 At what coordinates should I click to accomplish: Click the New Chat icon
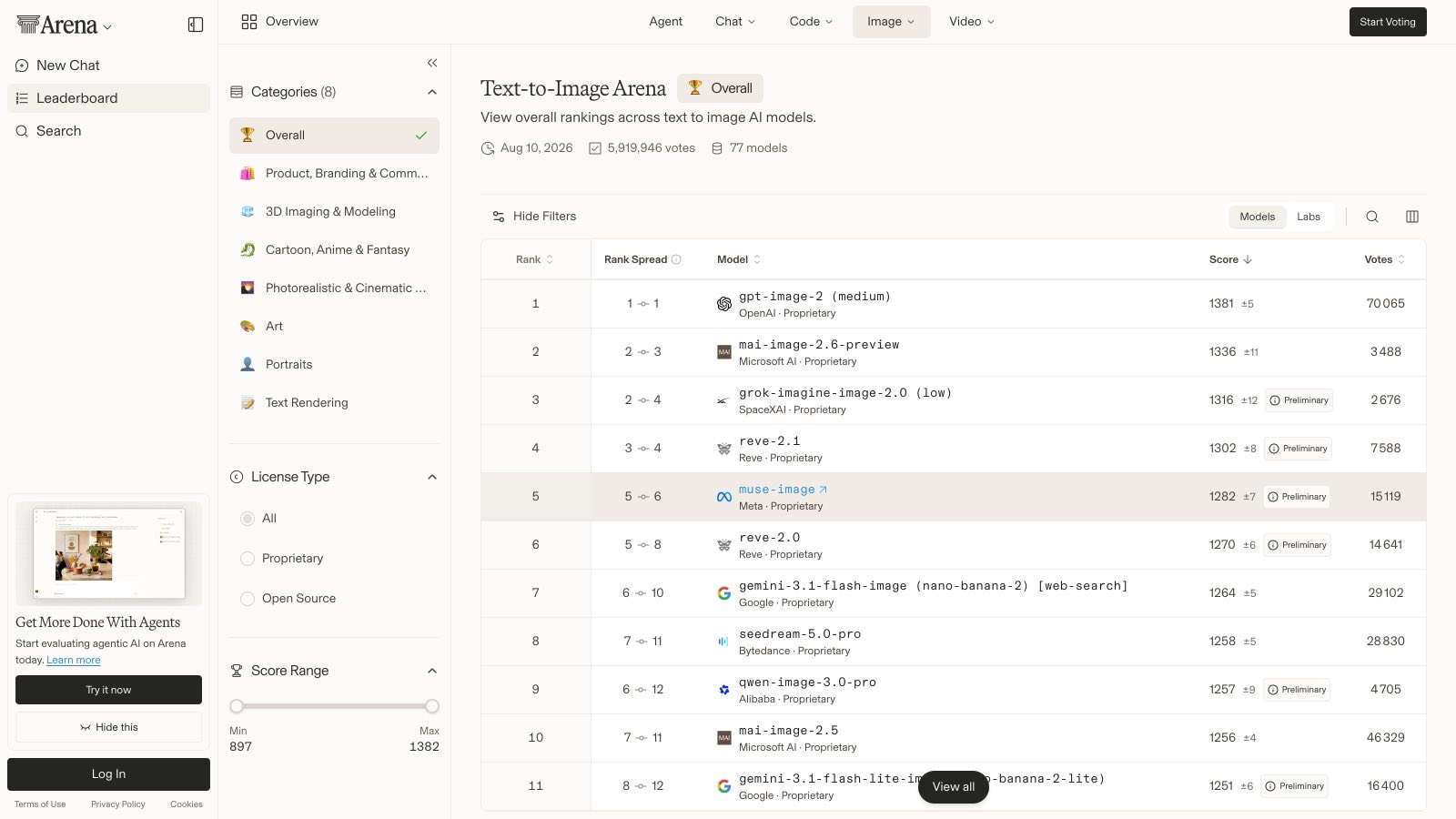[22, 66]
